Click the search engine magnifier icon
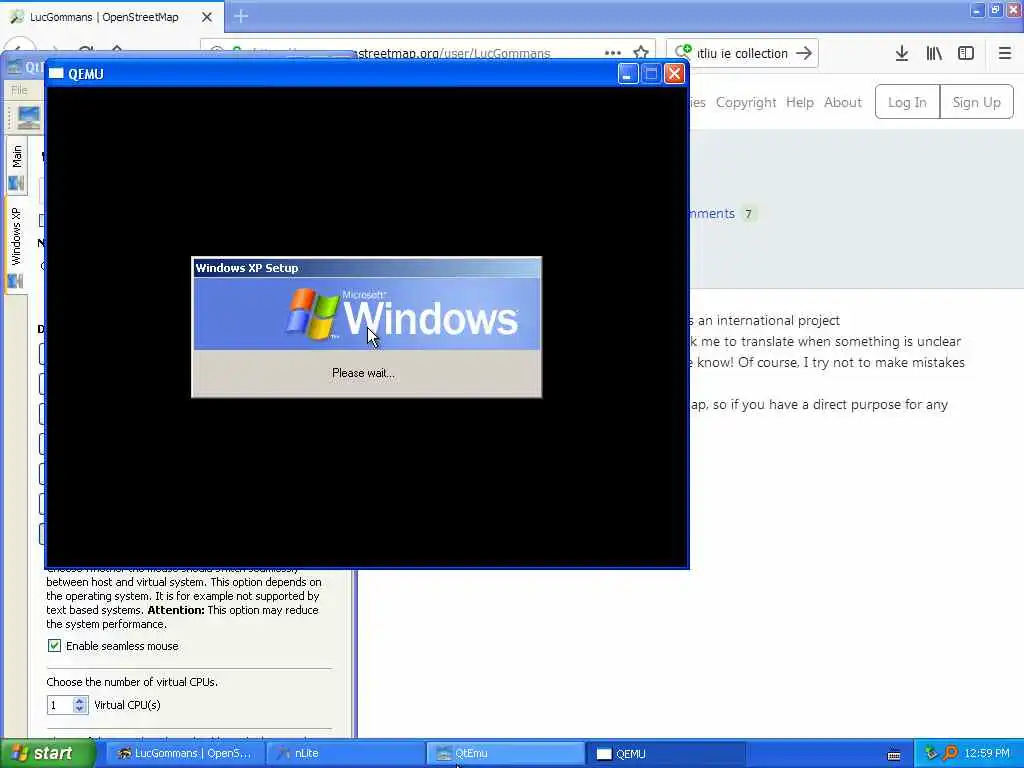1024x768 pixels. point(683,52)
